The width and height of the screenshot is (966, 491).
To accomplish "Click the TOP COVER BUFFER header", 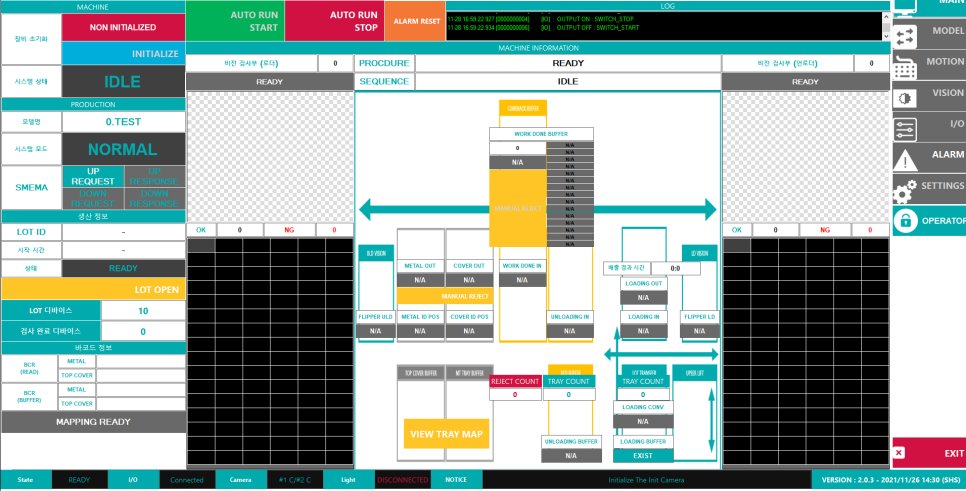I will coord(421,373).
